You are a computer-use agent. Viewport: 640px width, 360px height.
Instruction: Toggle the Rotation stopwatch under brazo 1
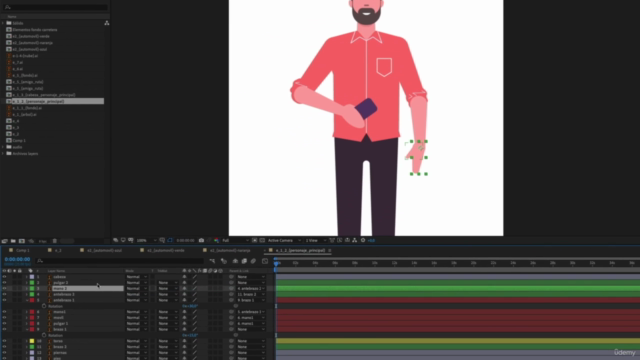pos(44,335)
